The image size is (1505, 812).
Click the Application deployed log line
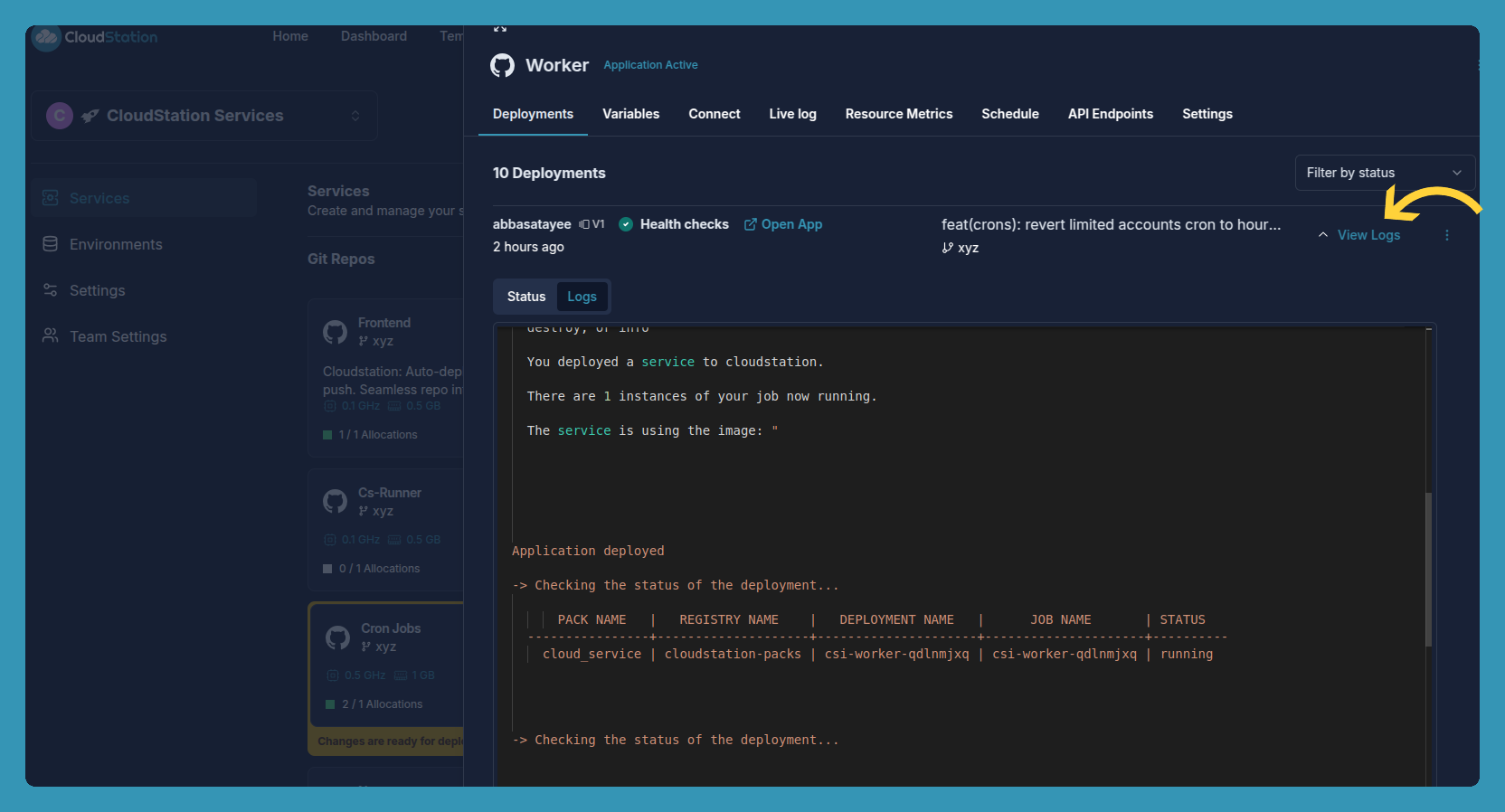tap(588, 551)
